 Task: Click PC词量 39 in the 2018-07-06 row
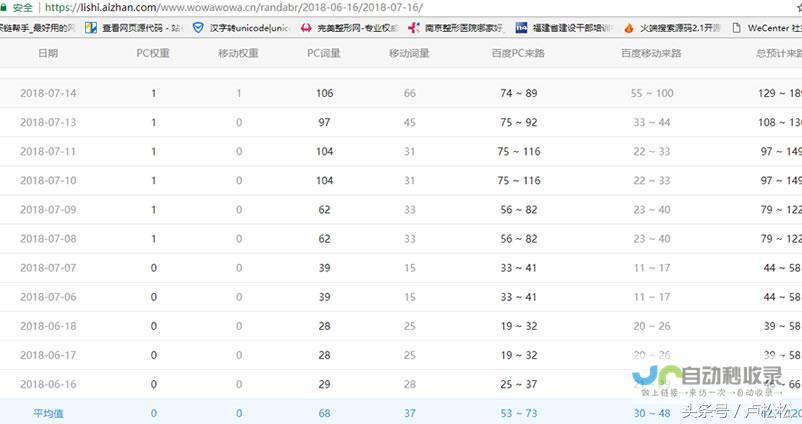tap(324, 297)
